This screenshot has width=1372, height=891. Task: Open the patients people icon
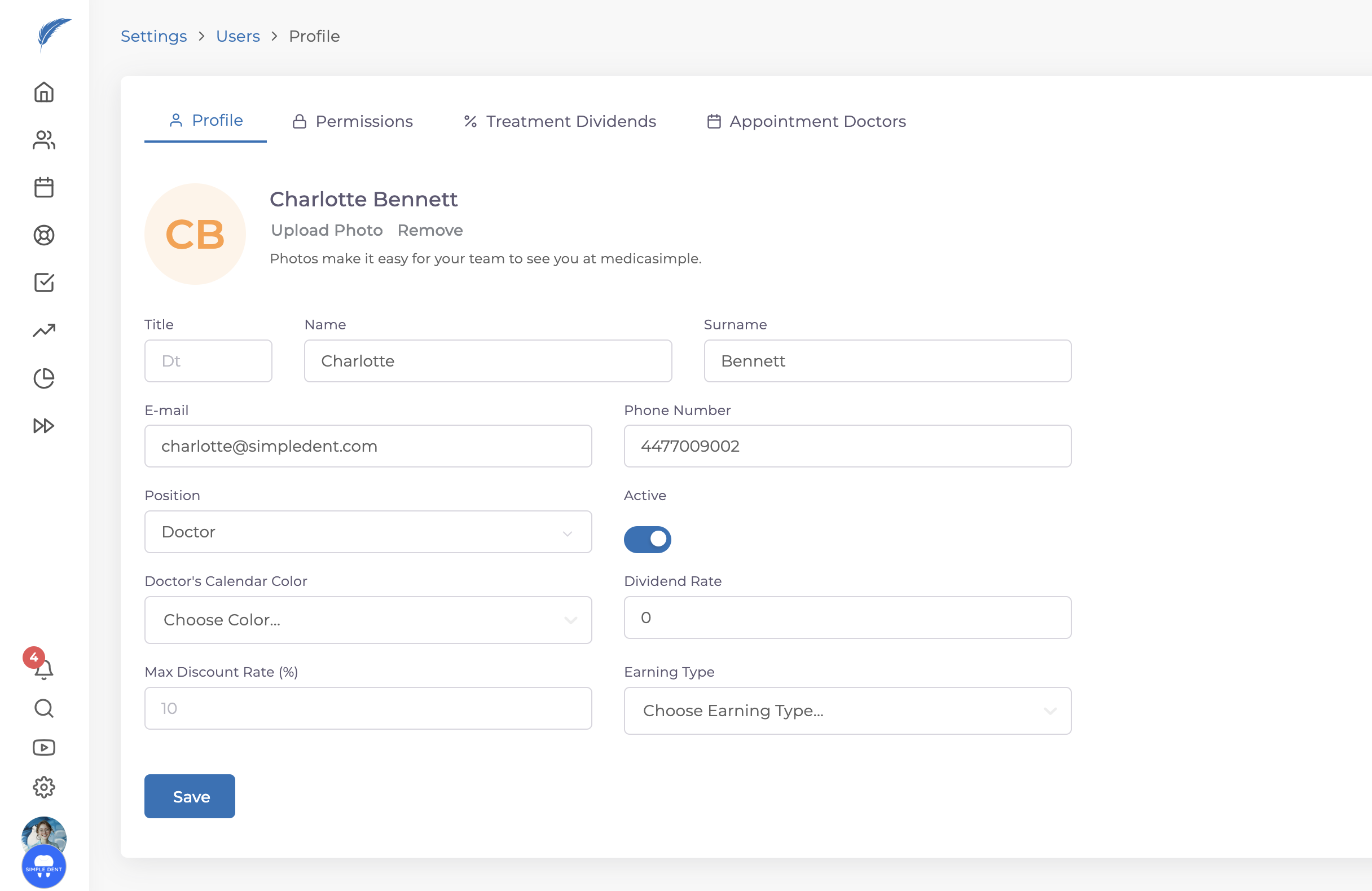point(44,140)
